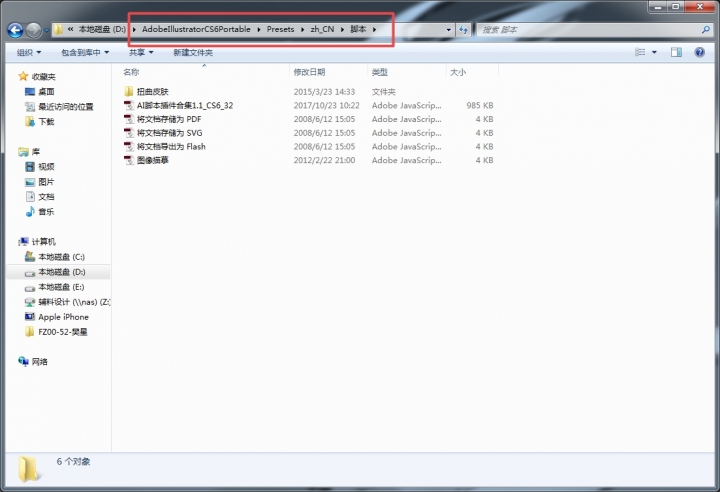Sort files by 大小 column header
Image resolution: width=720 pixels, height=492 pixels.
click(x=458, y=73)
